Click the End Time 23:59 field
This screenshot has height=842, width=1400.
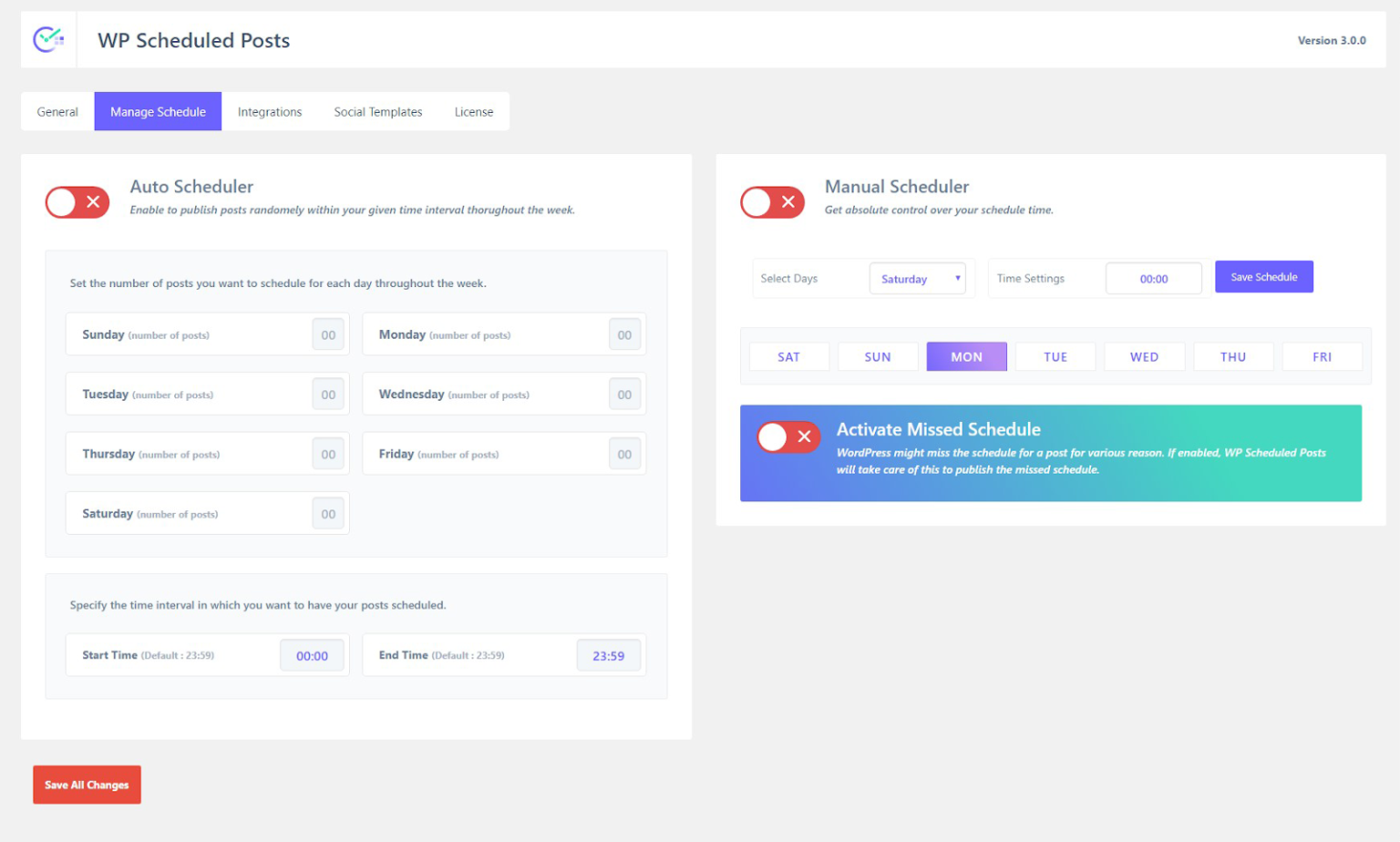coord(608,655)
